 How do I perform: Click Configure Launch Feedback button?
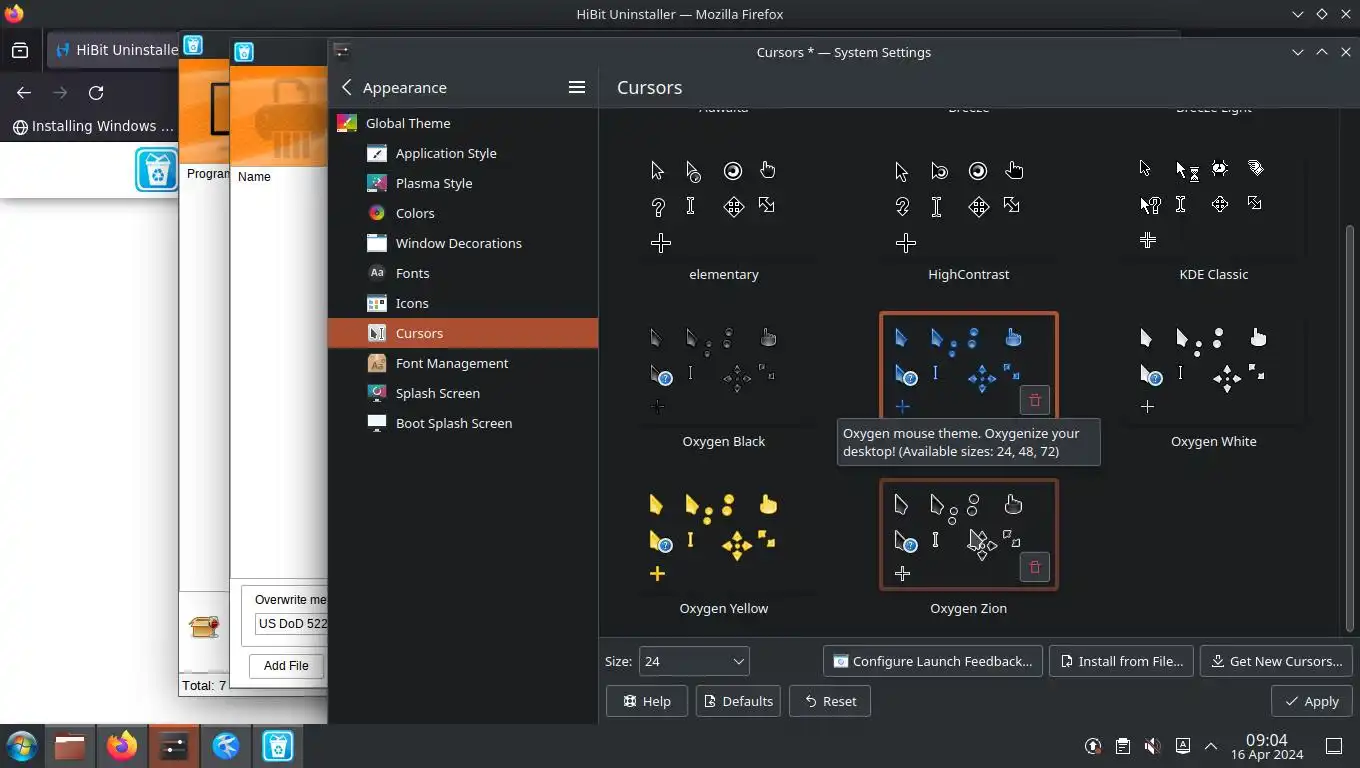[933, 661]
